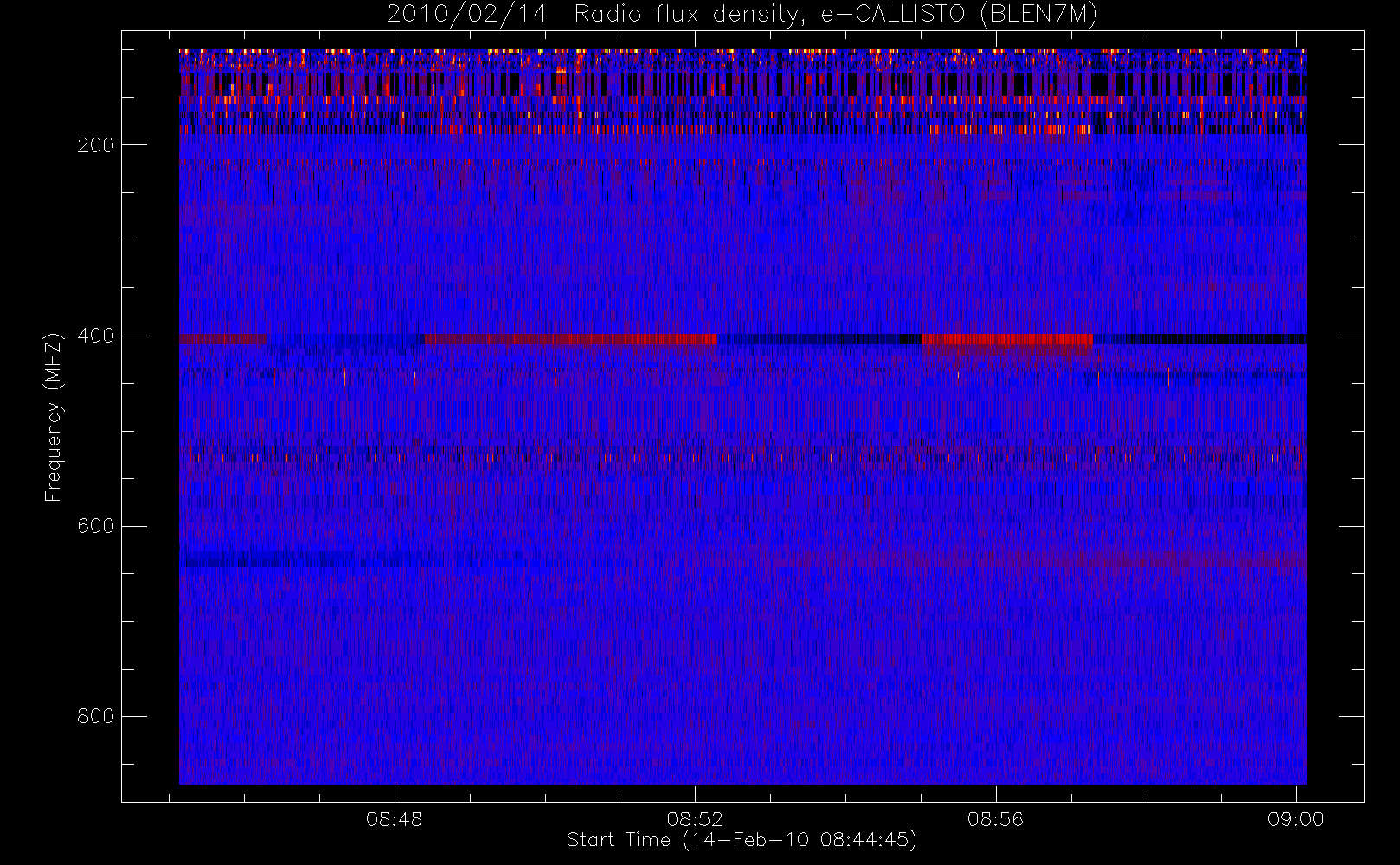Select the '800' frequency axis label

(95, 716)
